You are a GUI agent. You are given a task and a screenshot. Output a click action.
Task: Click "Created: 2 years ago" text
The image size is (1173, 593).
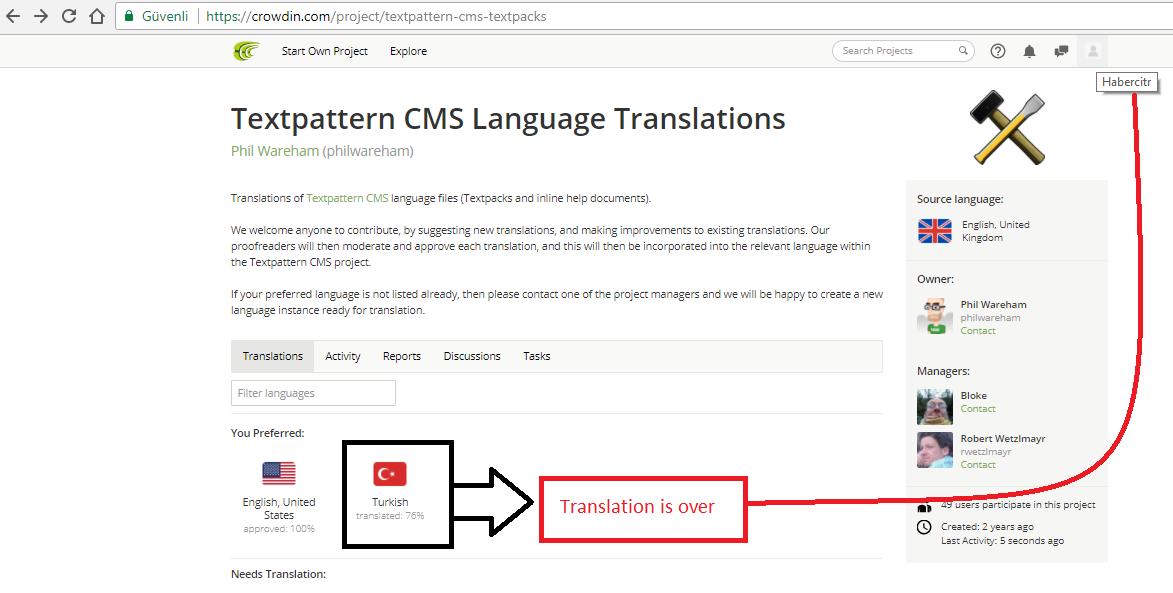[987, 526]
